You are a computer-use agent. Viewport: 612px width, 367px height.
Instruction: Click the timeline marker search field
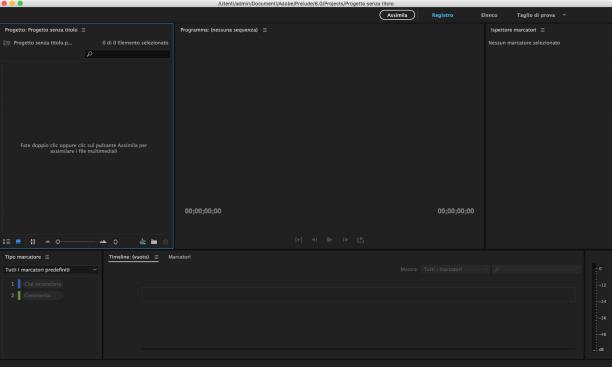click(537, 269)
